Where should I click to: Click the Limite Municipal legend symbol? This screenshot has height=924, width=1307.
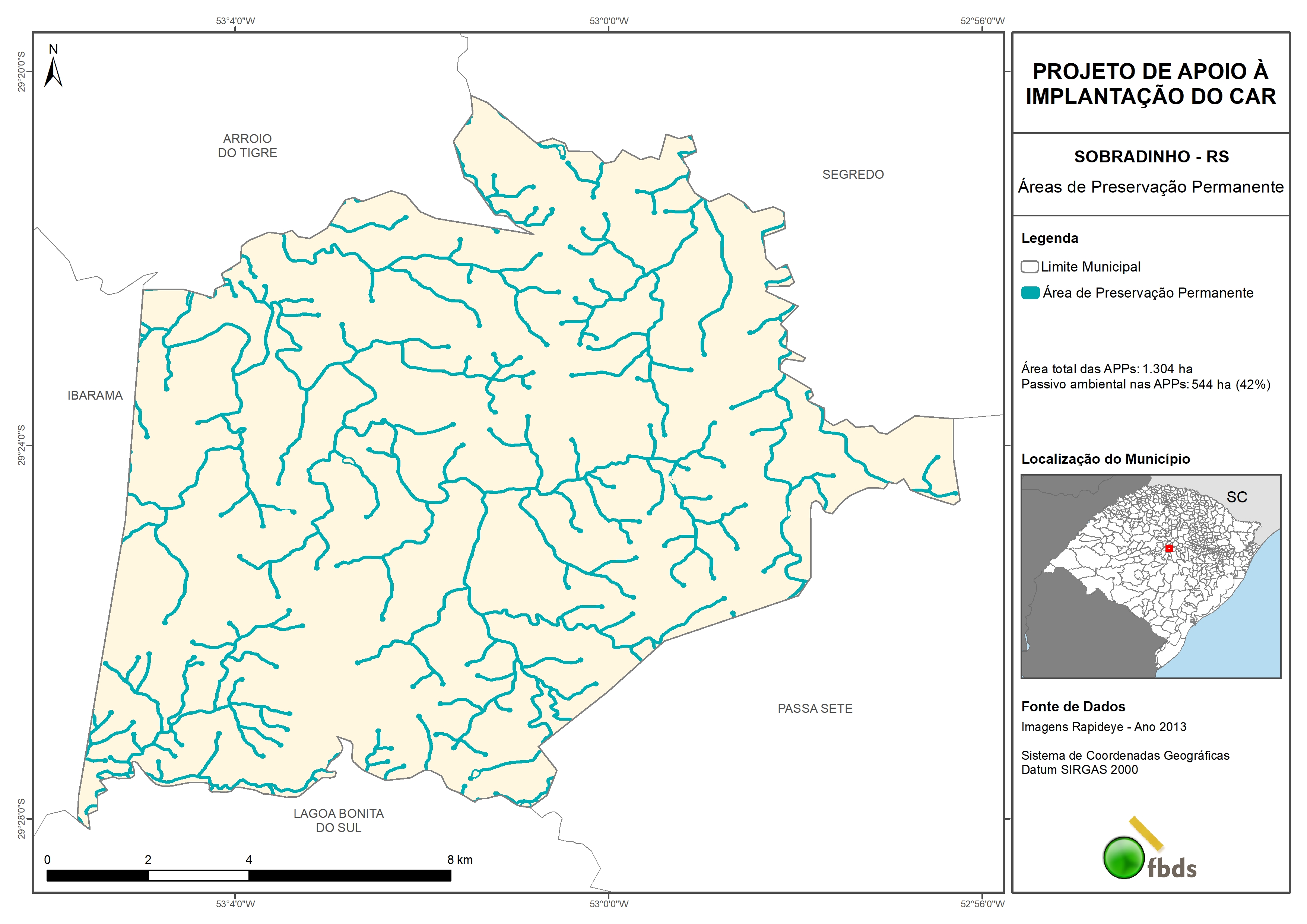point(1029,266)
